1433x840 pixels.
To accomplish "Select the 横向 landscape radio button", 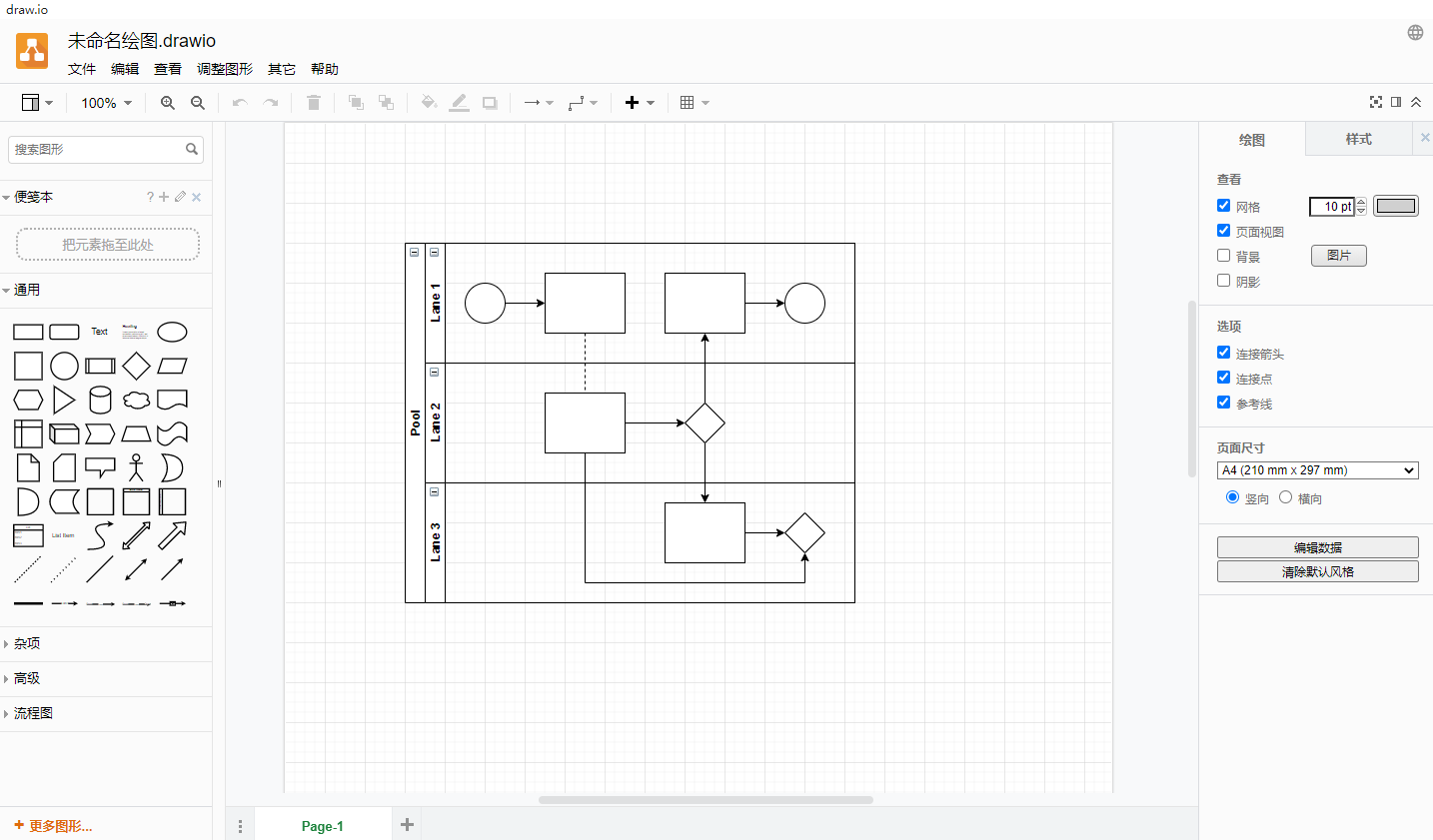I will click(1285, 497).
